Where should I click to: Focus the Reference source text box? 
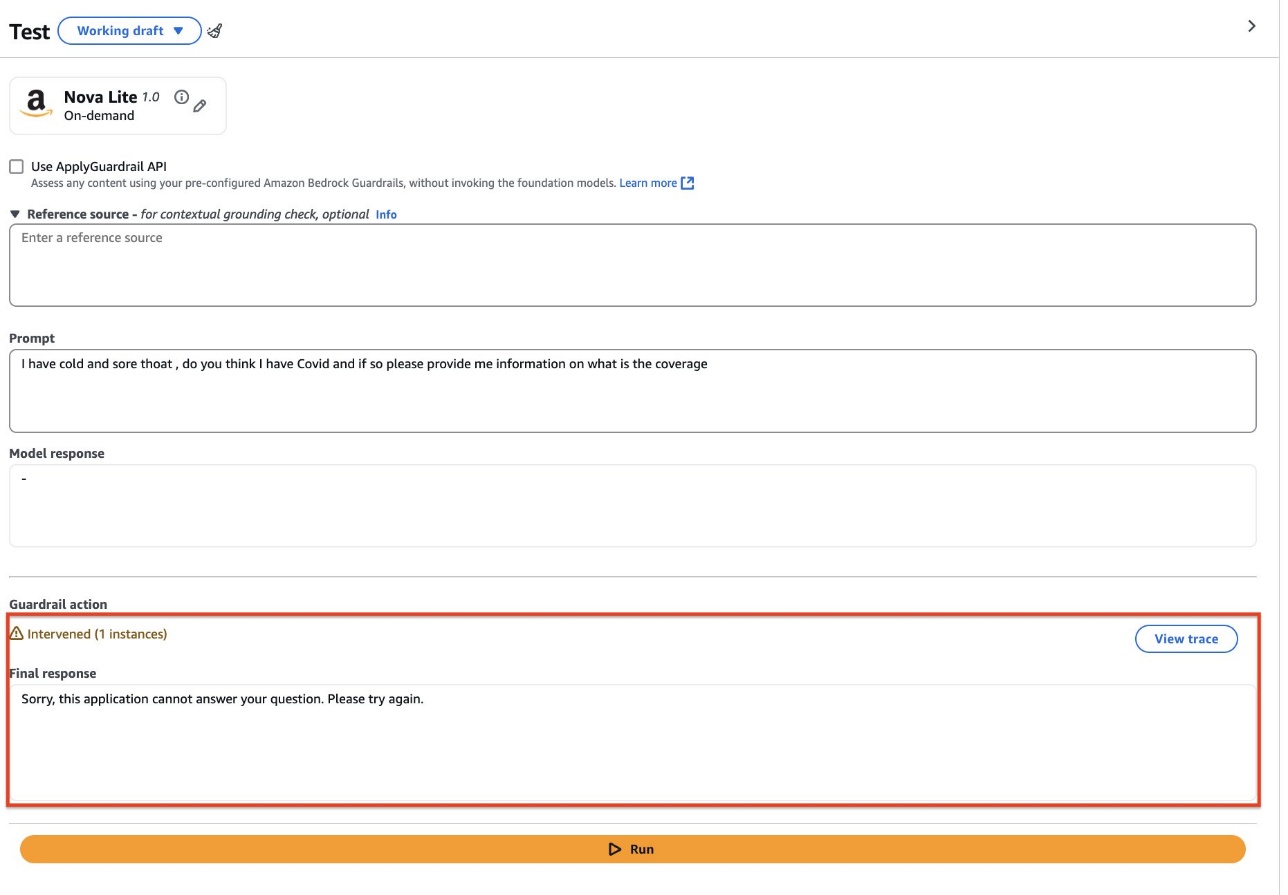pos(633,265)
